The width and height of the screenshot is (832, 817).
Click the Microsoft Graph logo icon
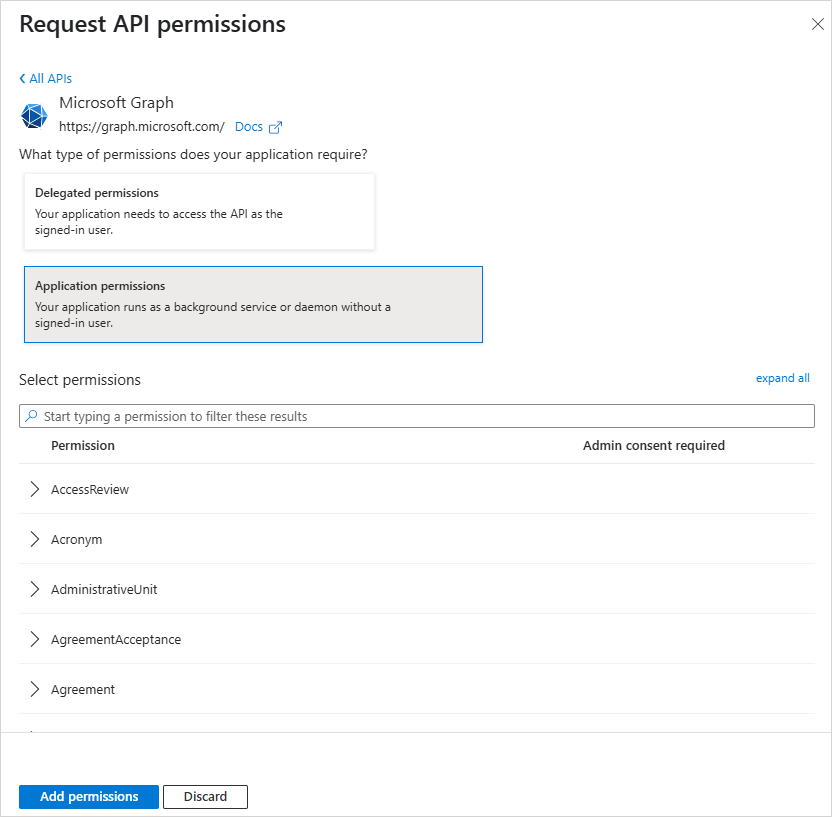[x=34, y=116]
